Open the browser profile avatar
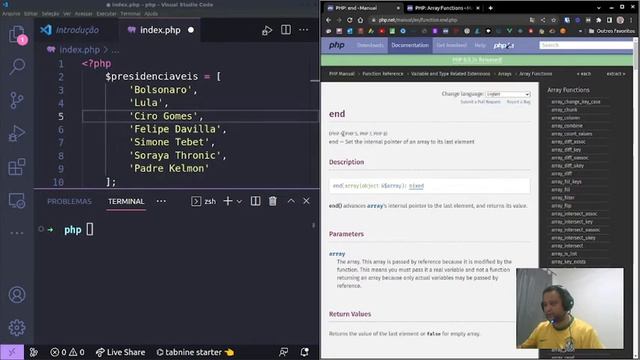The width and height of the screenshot is (640, 360). [620, 20]
